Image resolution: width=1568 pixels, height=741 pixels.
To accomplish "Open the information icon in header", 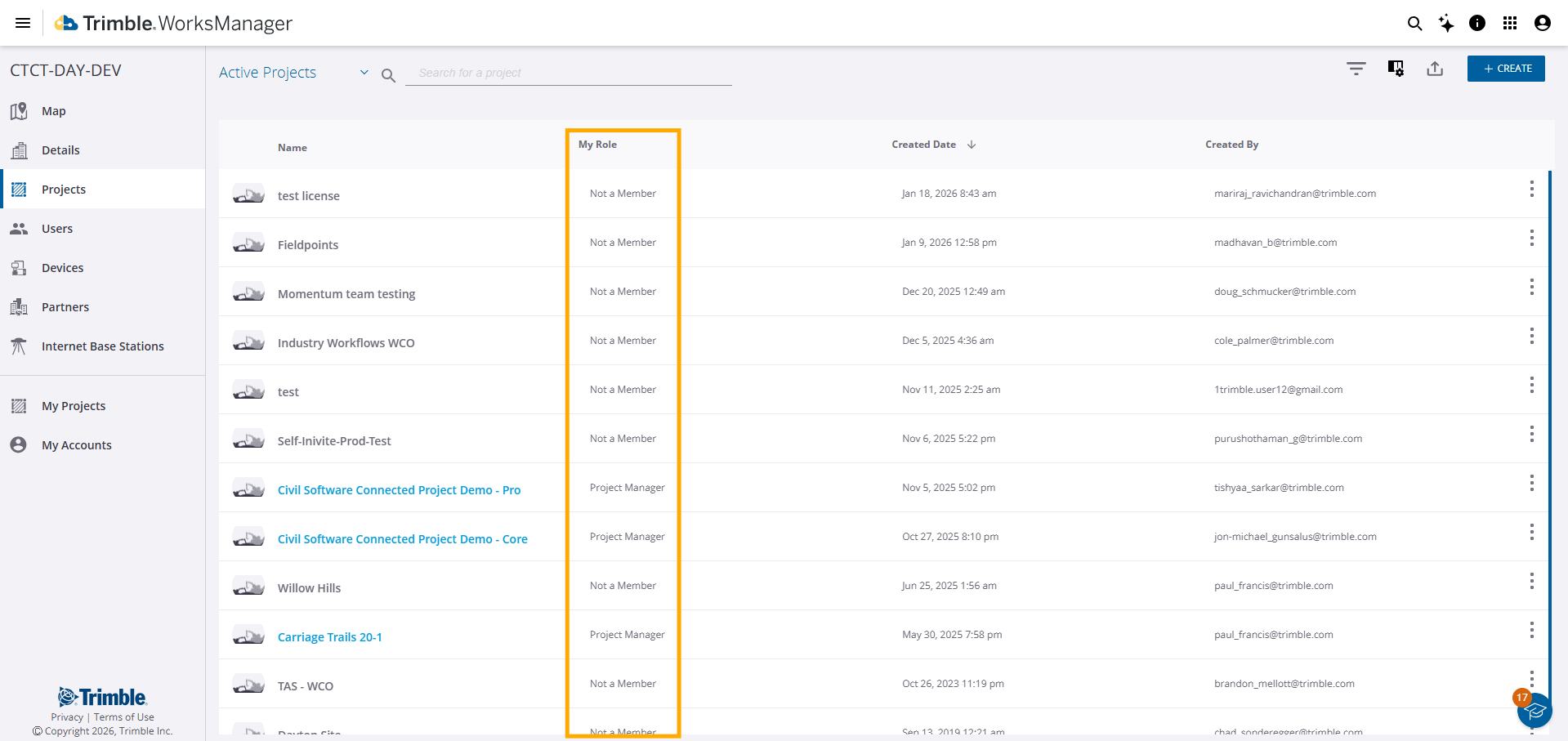I will click(x=1477, y=23).
